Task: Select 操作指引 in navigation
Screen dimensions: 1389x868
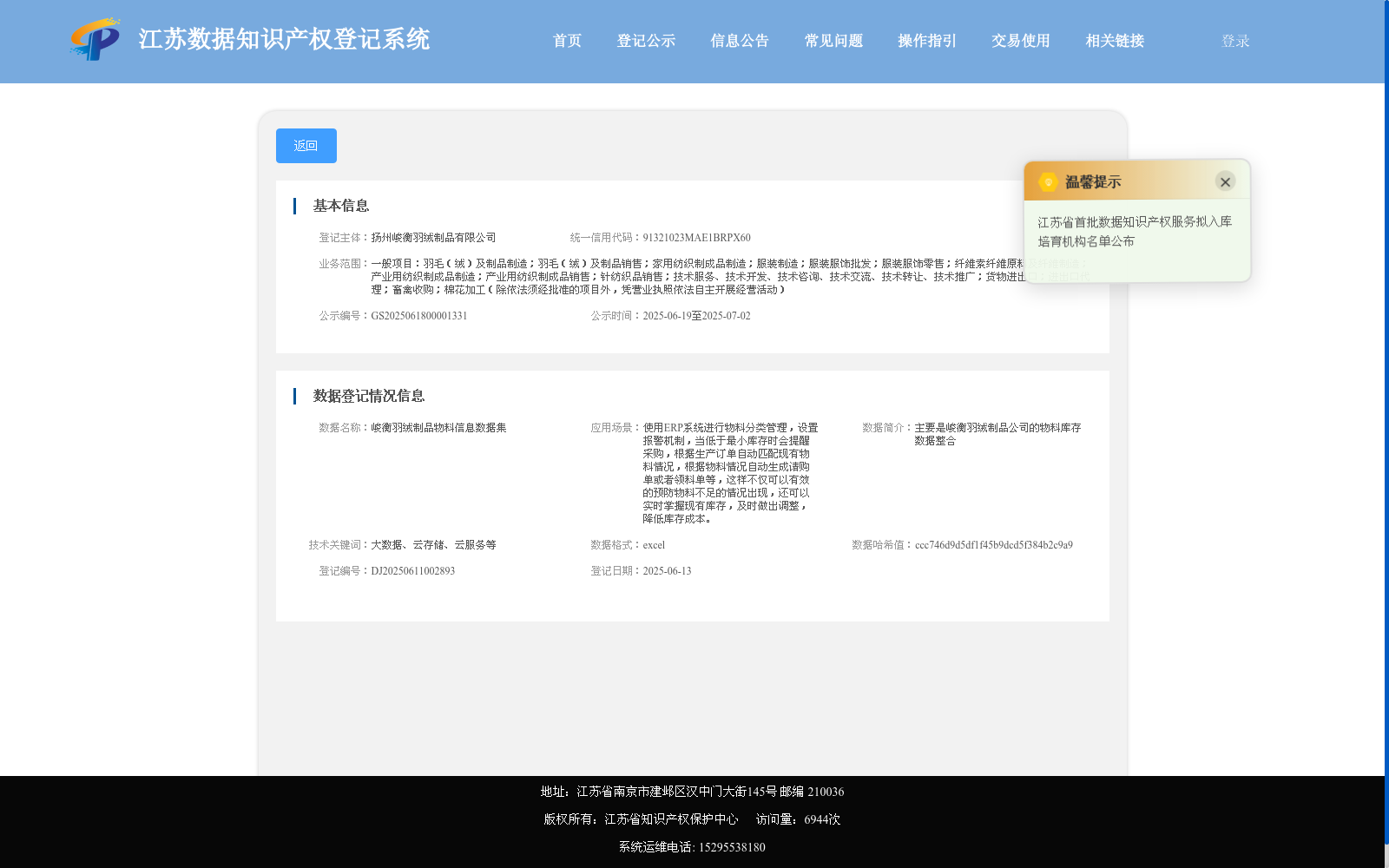Action: pos(927,41)
